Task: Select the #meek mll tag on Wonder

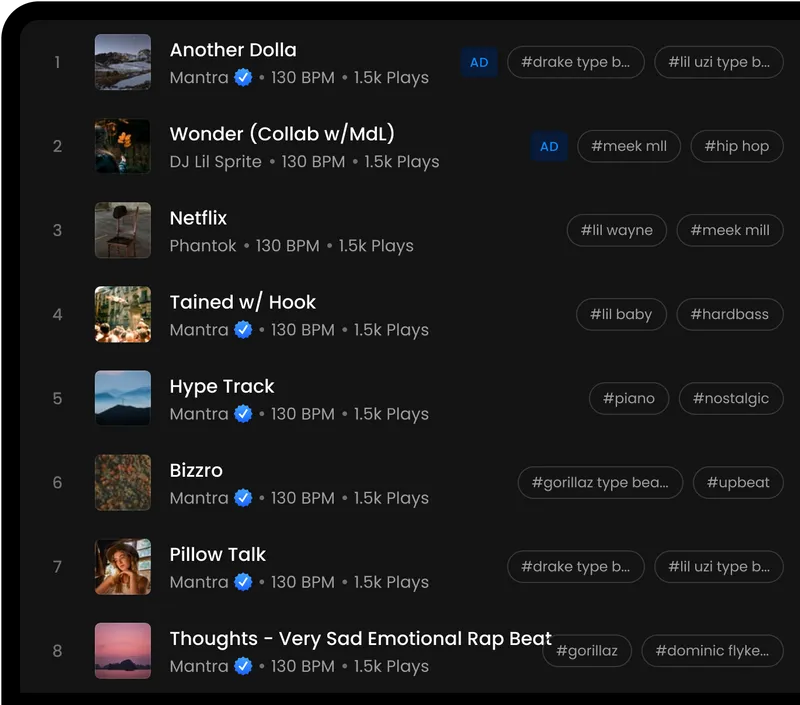Action: click(628, 146)
